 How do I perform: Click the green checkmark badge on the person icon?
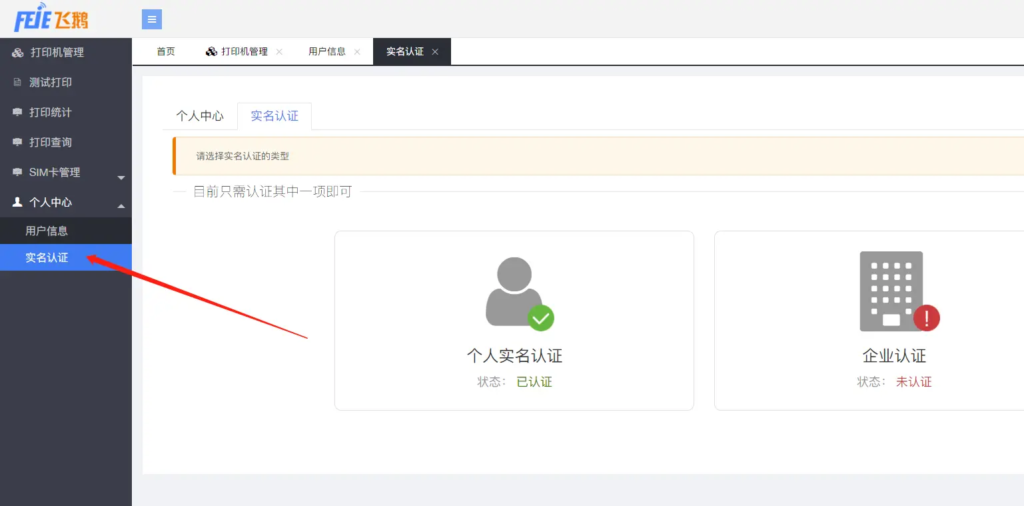(541, 318)
